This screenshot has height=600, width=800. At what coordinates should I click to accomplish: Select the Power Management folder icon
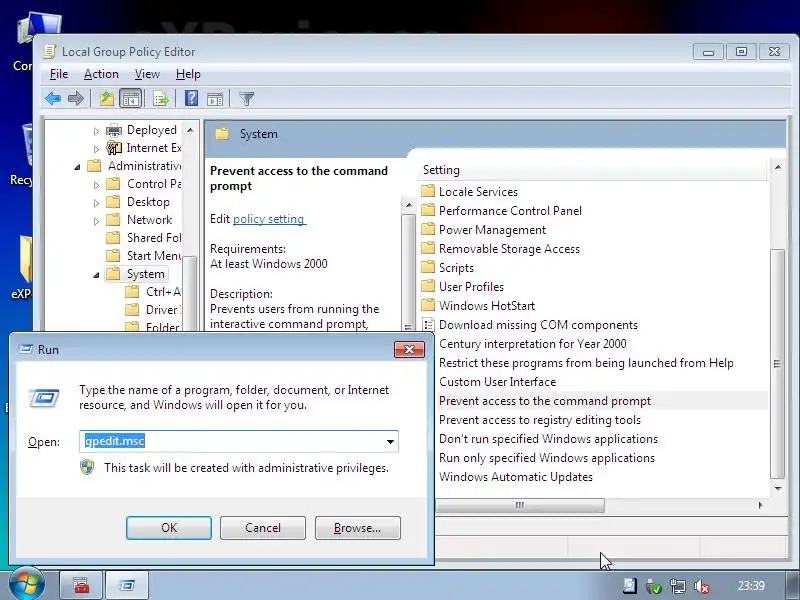(x=428, y=229)
